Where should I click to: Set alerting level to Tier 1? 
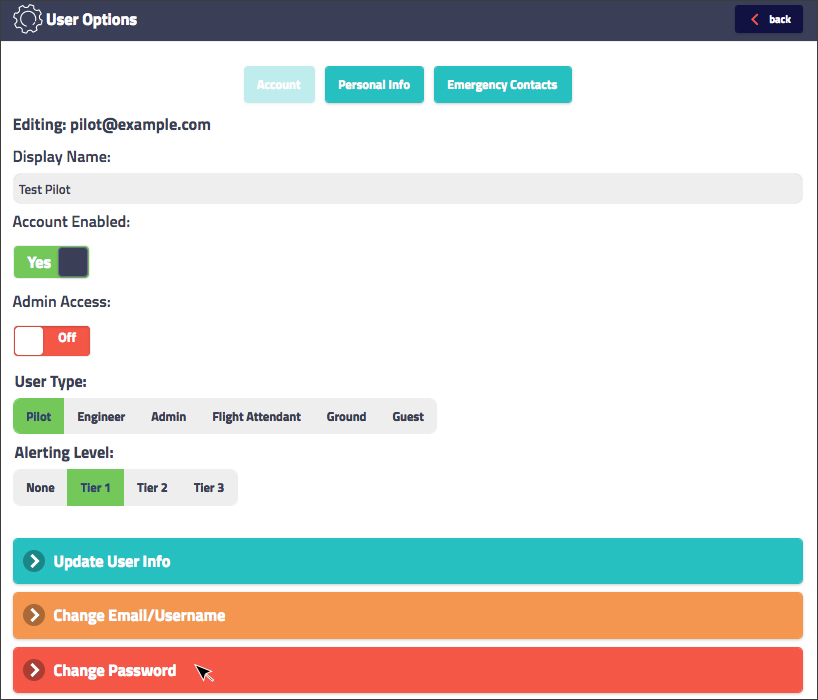coord(95,488)
